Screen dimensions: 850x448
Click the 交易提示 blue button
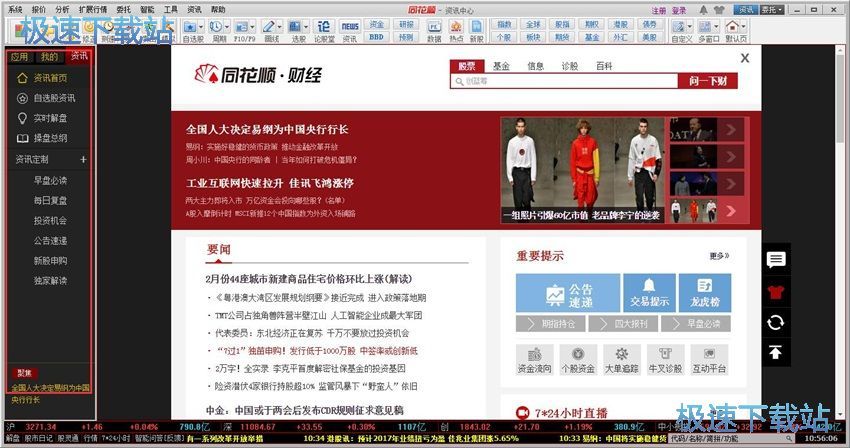[x=649, y=293]
